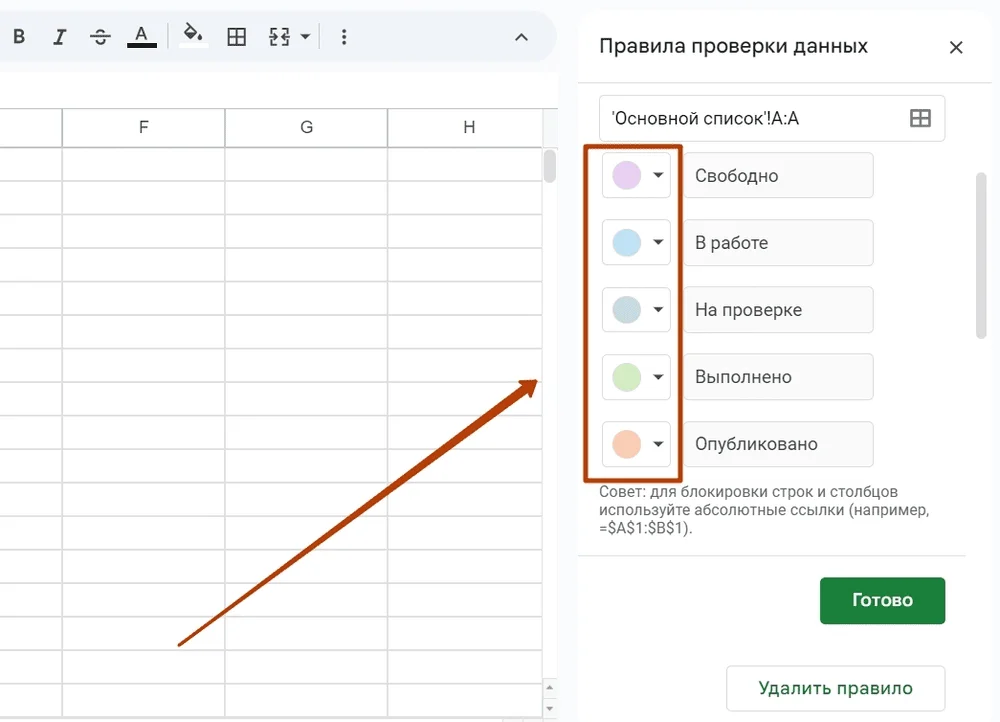Collapse the toolbar with the chevron

click(x=520, y=36)
